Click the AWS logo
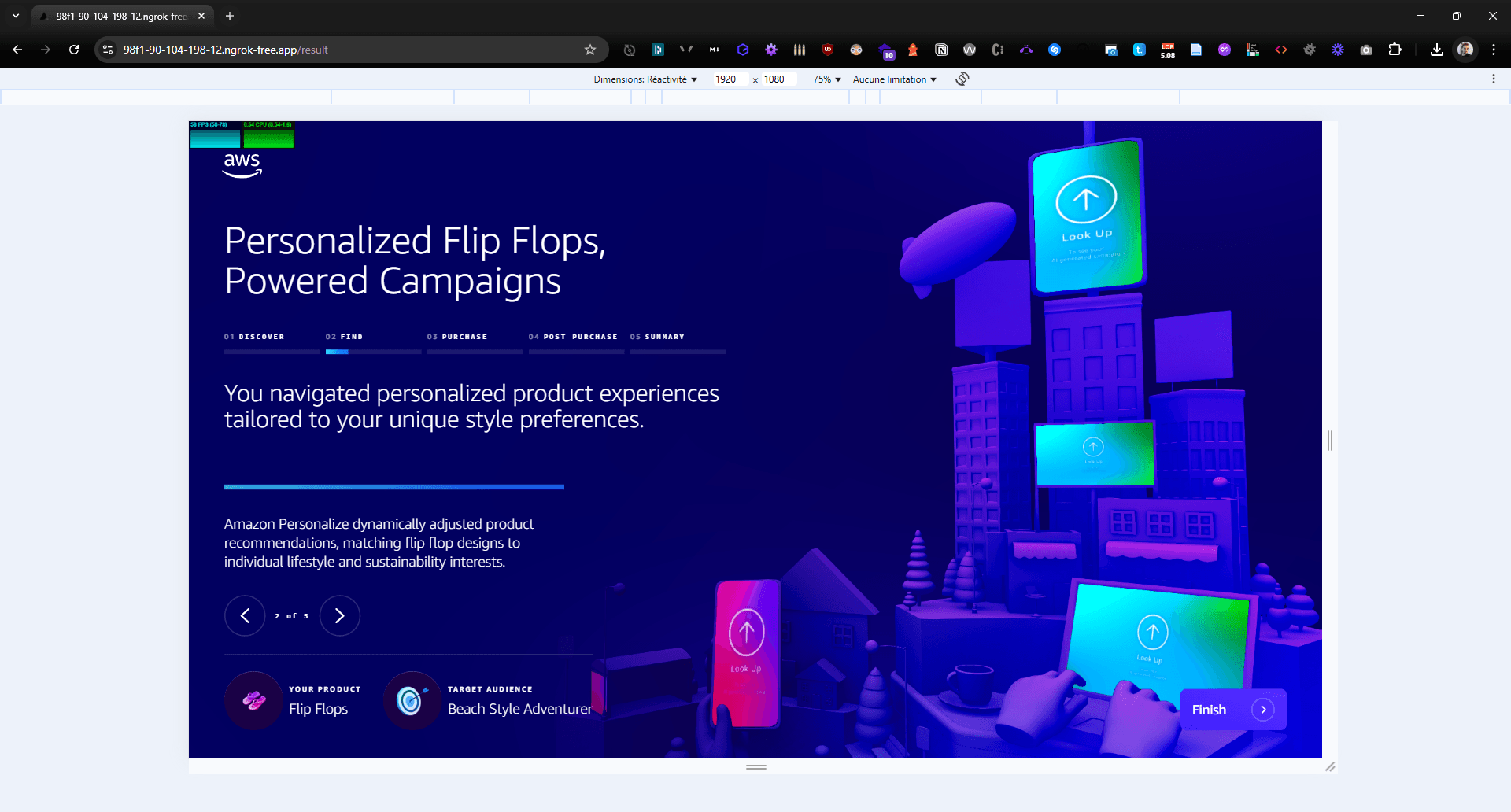 pyautogui.click(x=242, y=164)
